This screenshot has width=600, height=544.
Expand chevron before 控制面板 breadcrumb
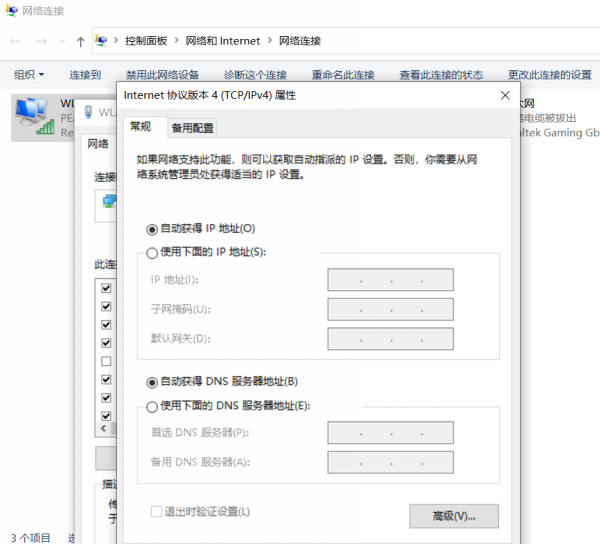(x=116, y=40)
